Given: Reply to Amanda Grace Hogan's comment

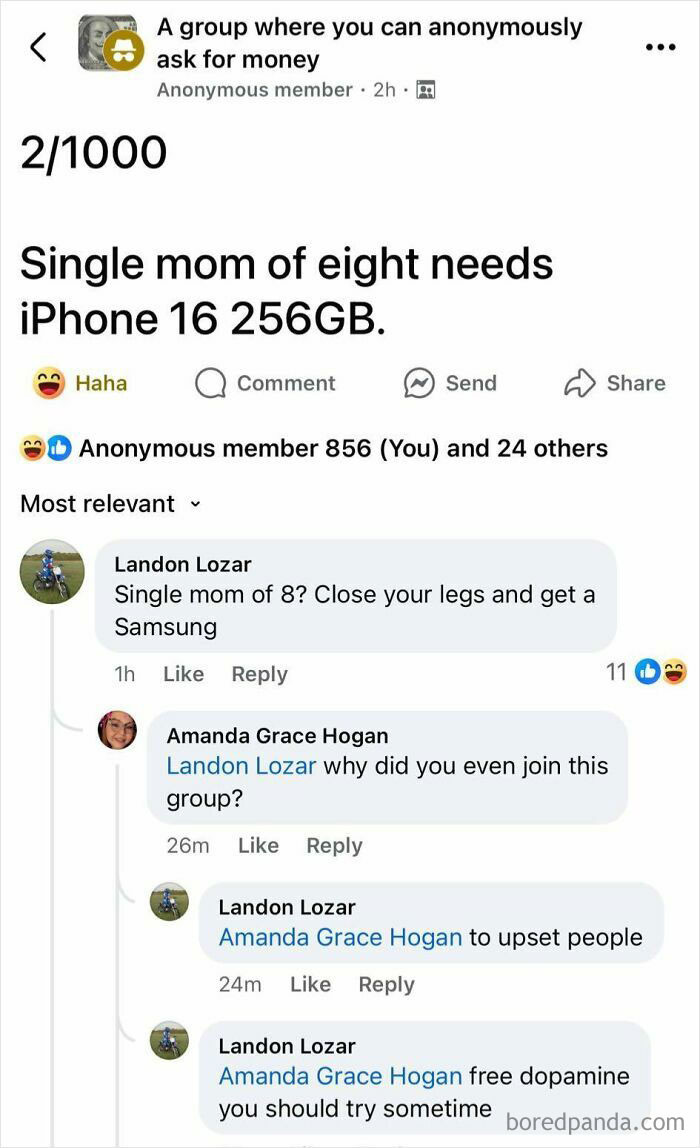Looking at the screenshot, I should click(x=334, y=845).
